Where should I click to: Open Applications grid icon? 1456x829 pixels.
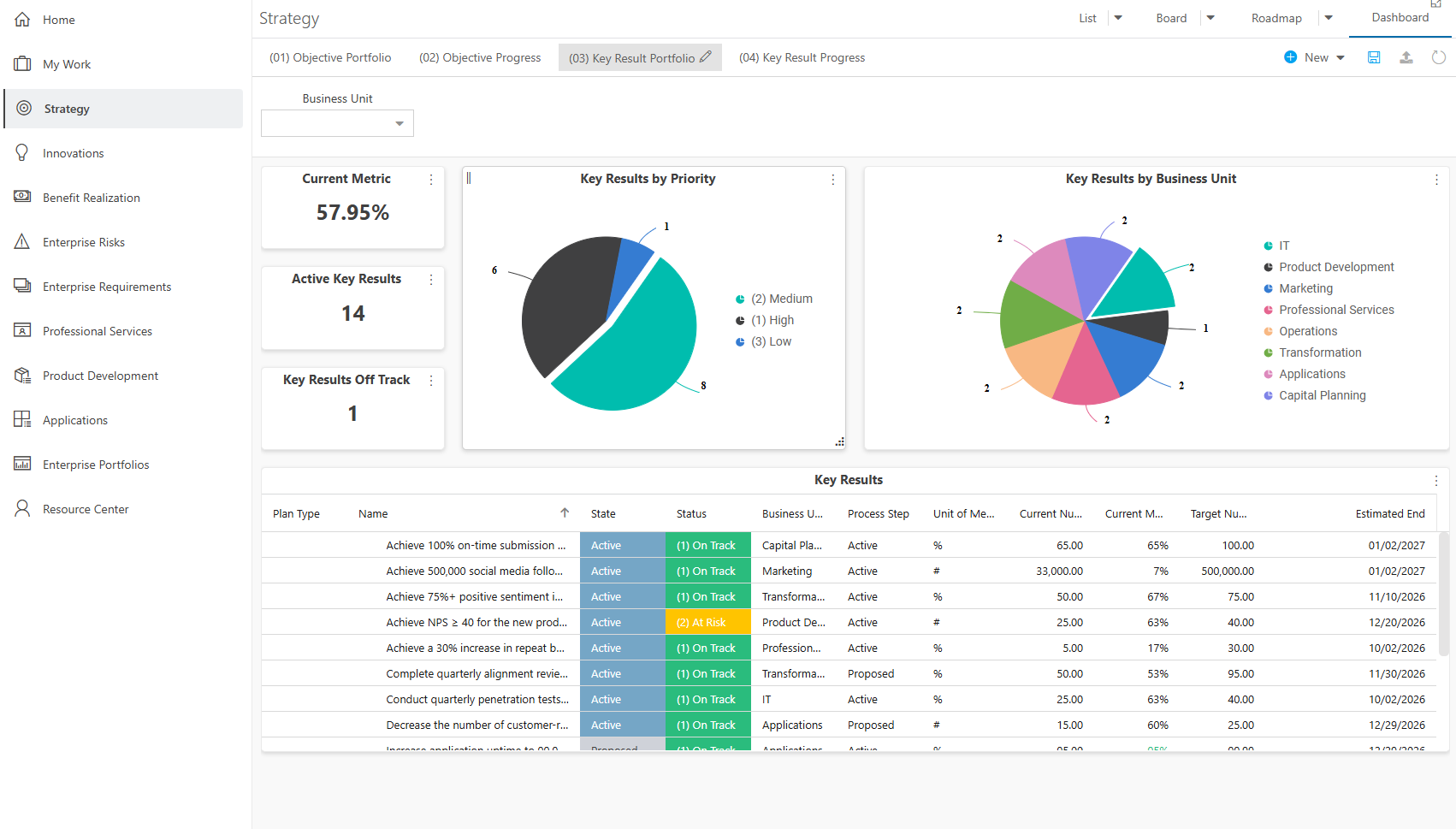point(22,419)
